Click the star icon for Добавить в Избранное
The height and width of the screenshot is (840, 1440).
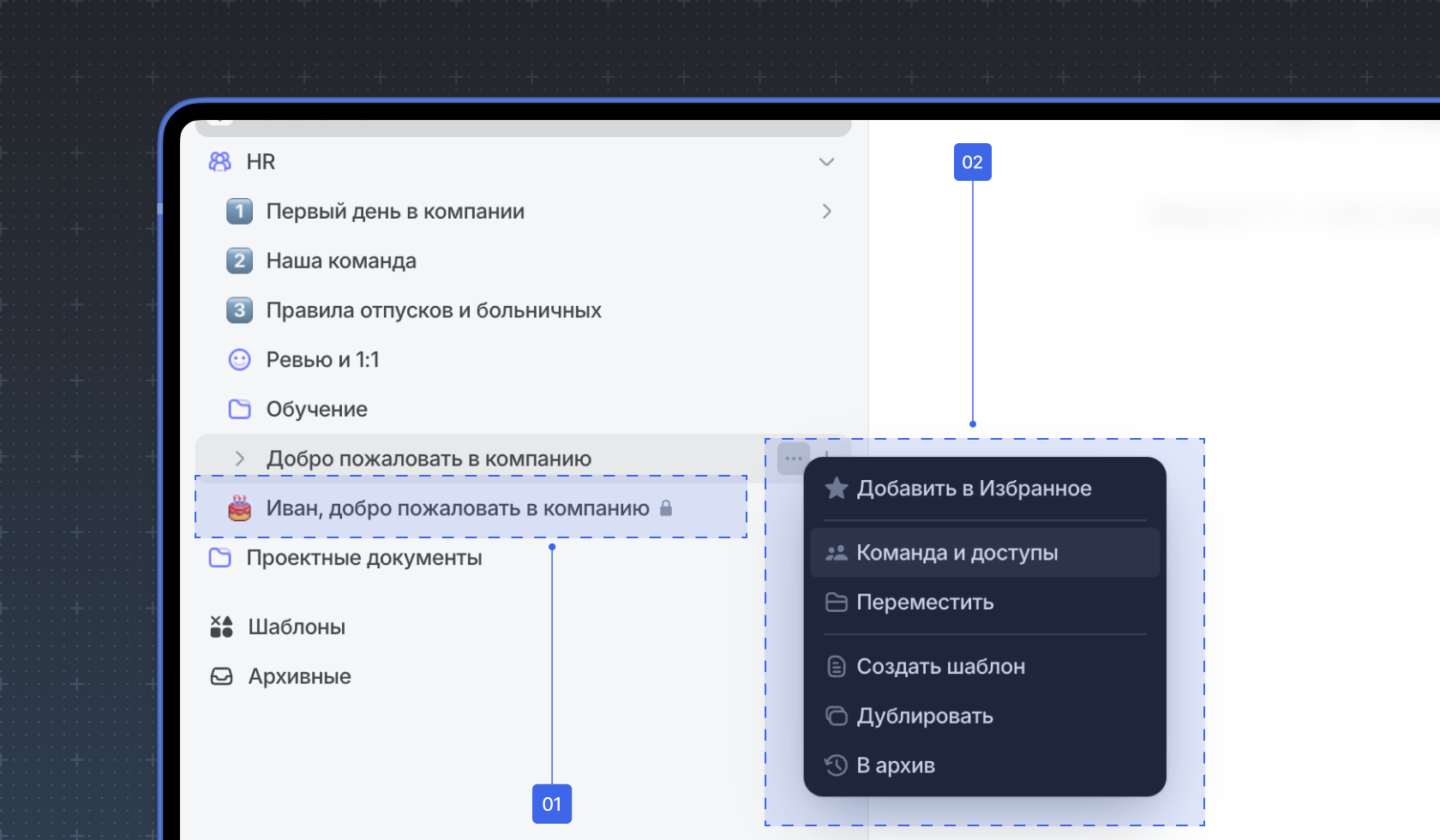click(836, 489)
